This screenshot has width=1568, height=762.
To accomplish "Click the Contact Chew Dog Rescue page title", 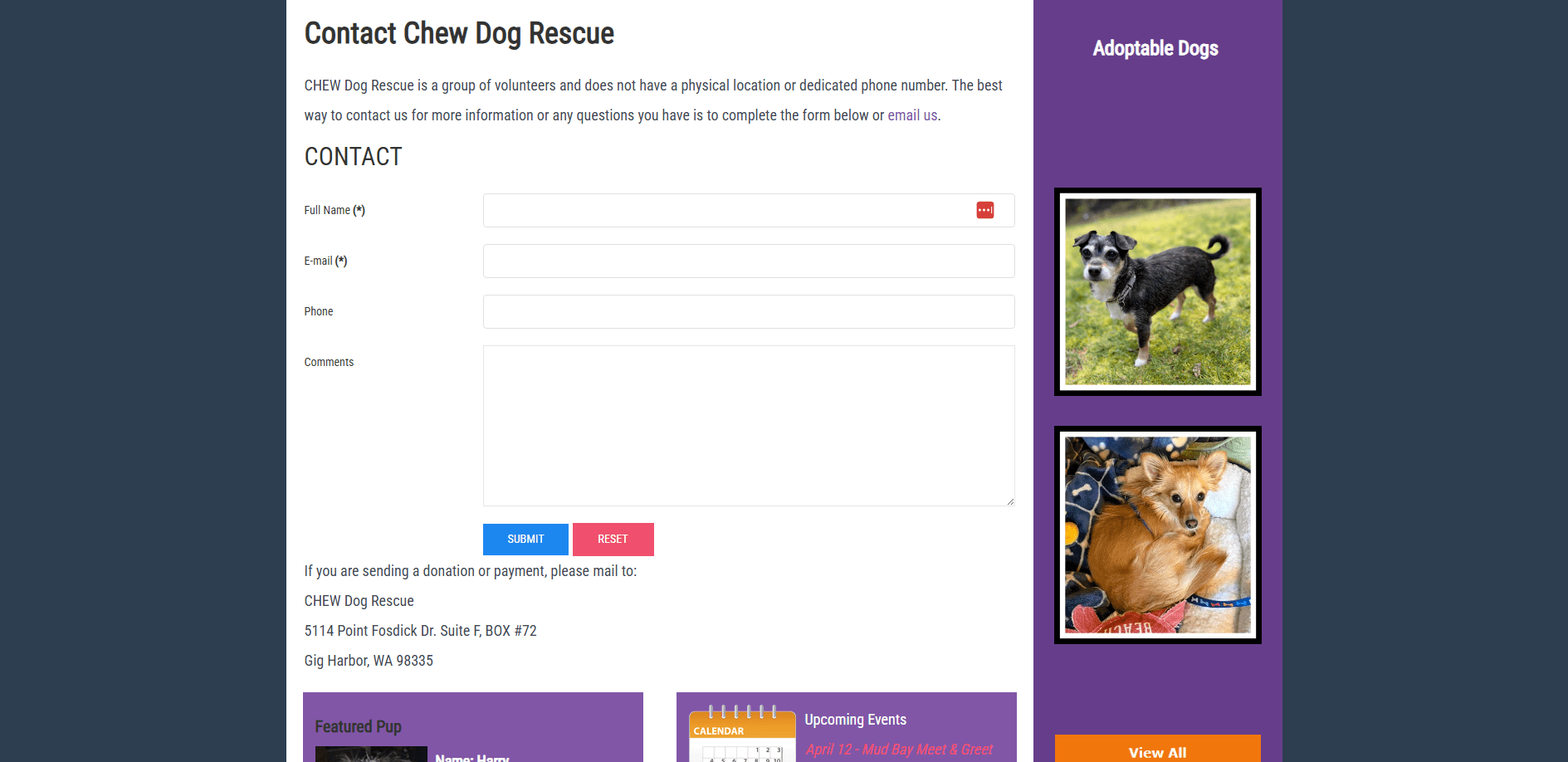I will pos(459,34).
